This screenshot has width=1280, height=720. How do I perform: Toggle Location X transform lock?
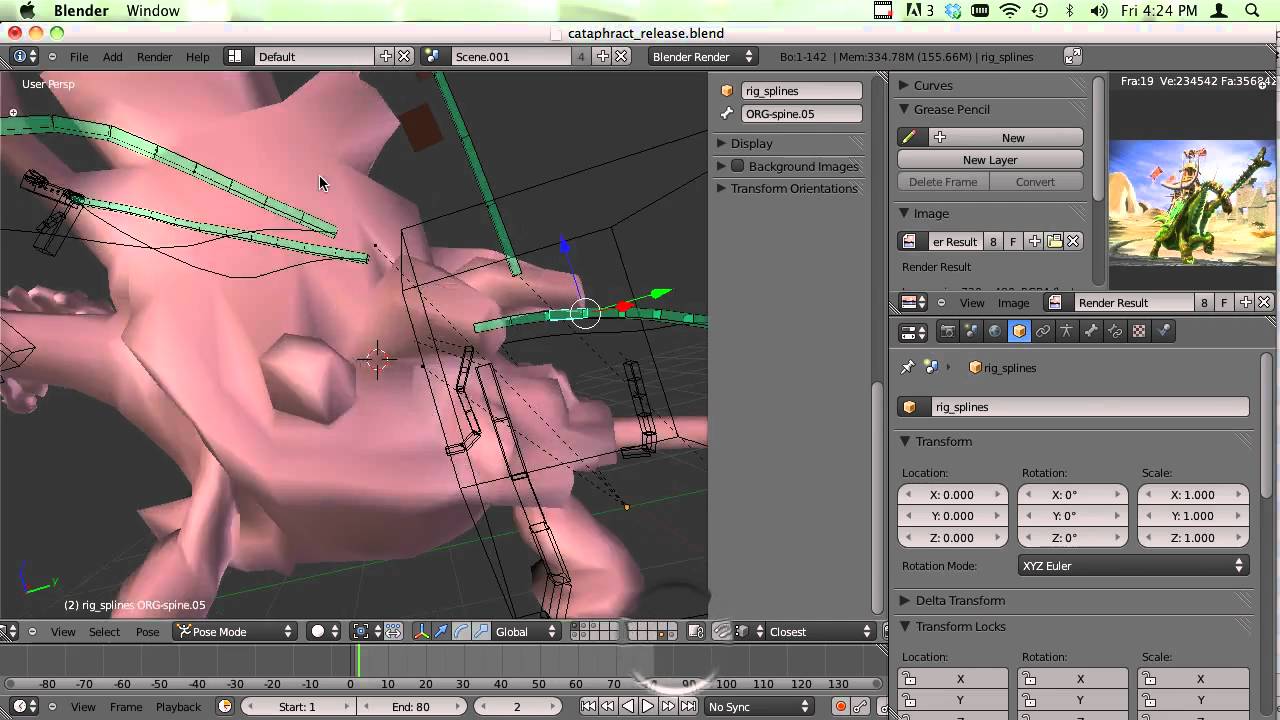(x=953, y=679)
